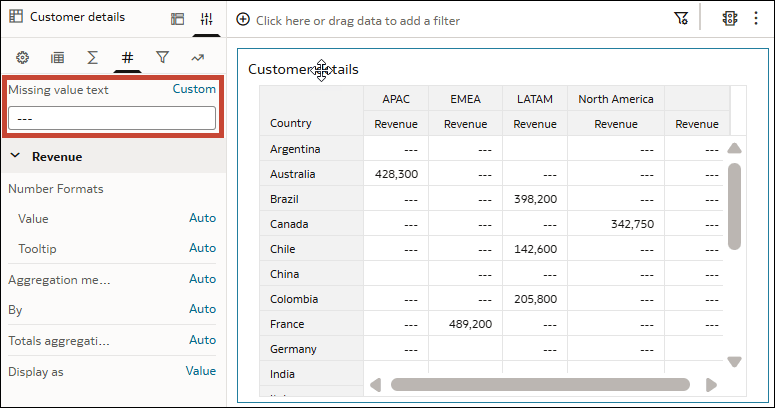
Task: Select the Properties sliders icon
Action: (x=207, y=19)
